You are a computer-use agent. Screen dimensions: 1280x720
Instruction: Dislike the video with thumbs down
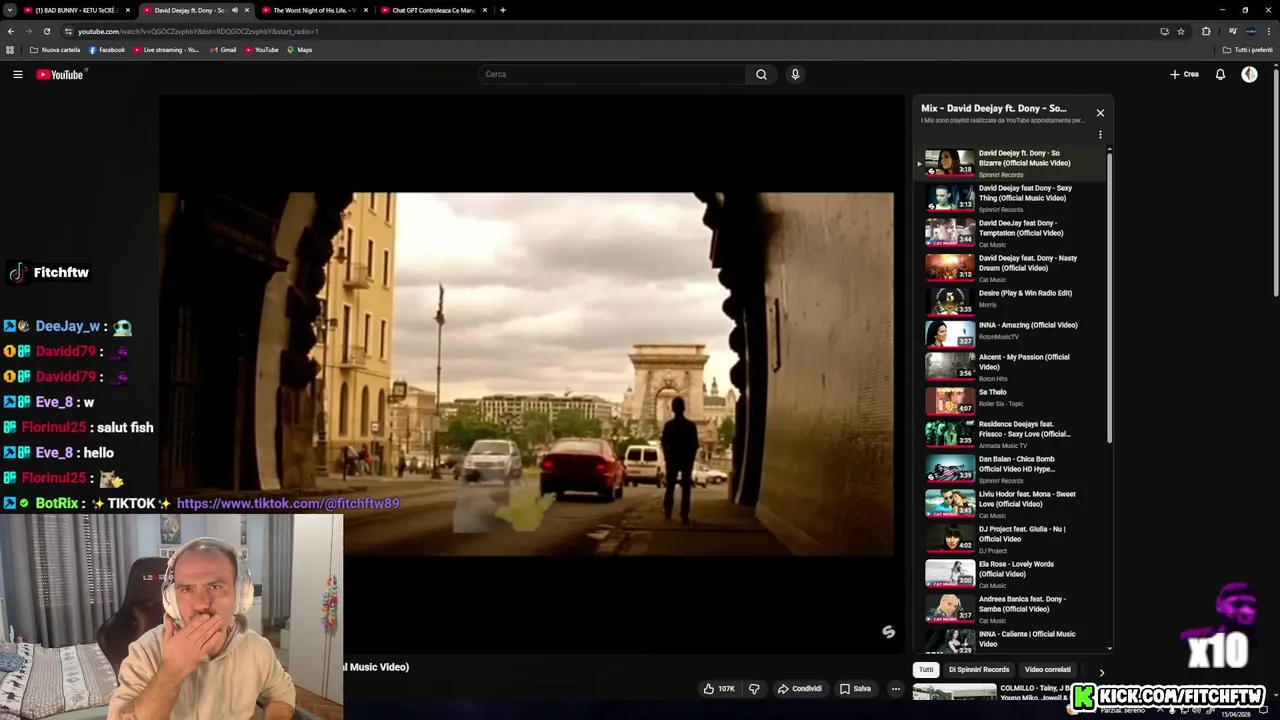[x=754, y=688]
